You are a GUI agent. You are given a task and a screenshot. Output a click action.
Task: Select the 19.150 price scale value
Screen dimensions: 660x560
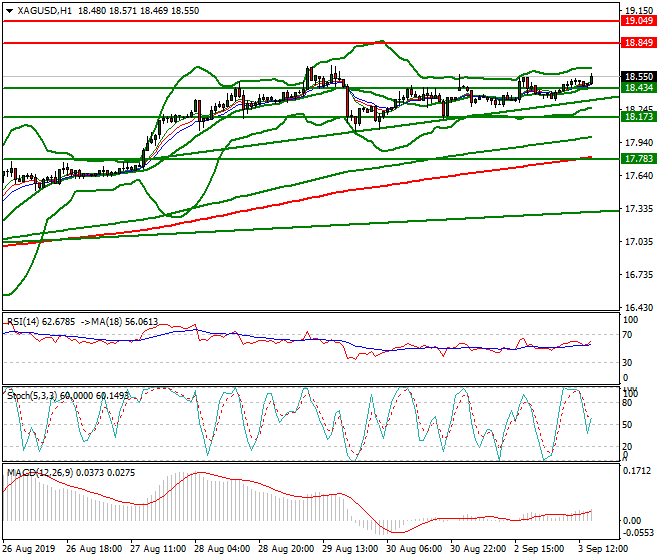[639, 11]
